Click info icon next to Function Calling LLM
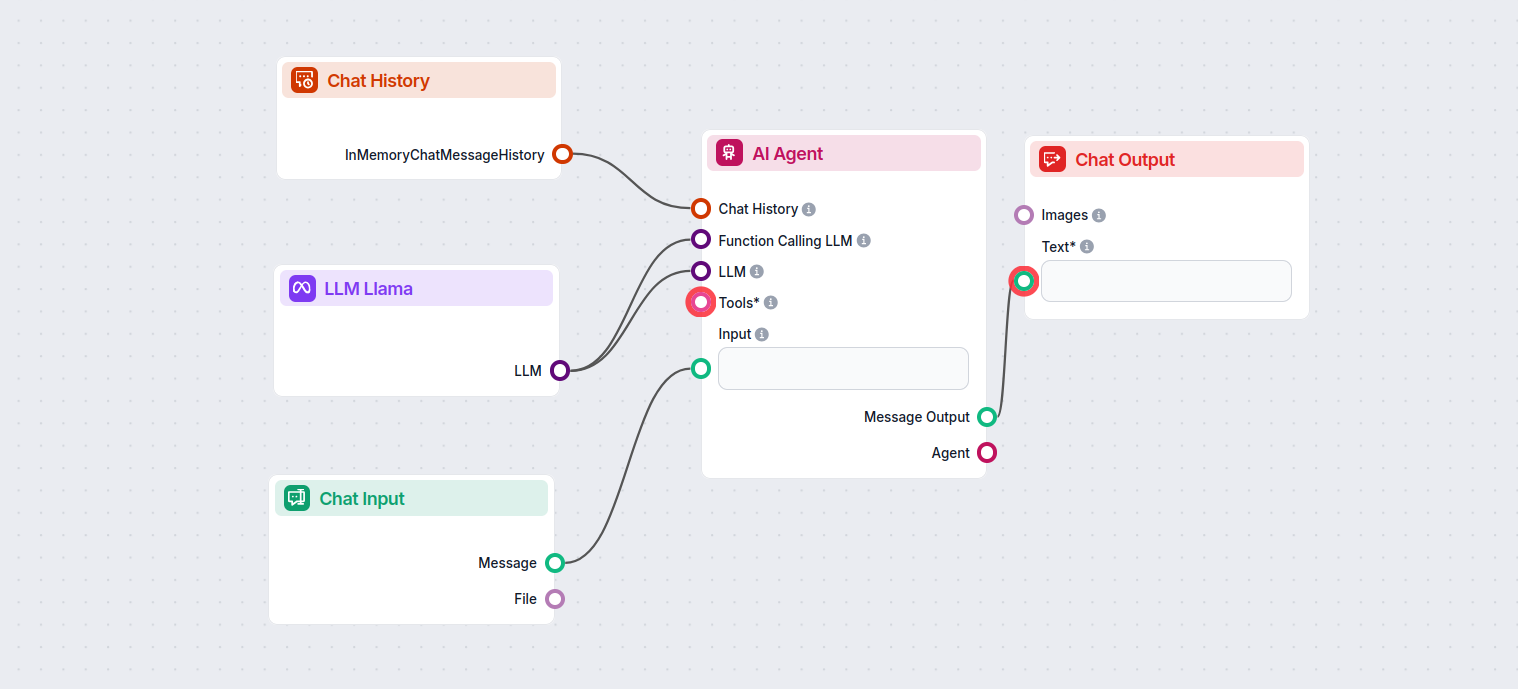 [x=864, y=241]
